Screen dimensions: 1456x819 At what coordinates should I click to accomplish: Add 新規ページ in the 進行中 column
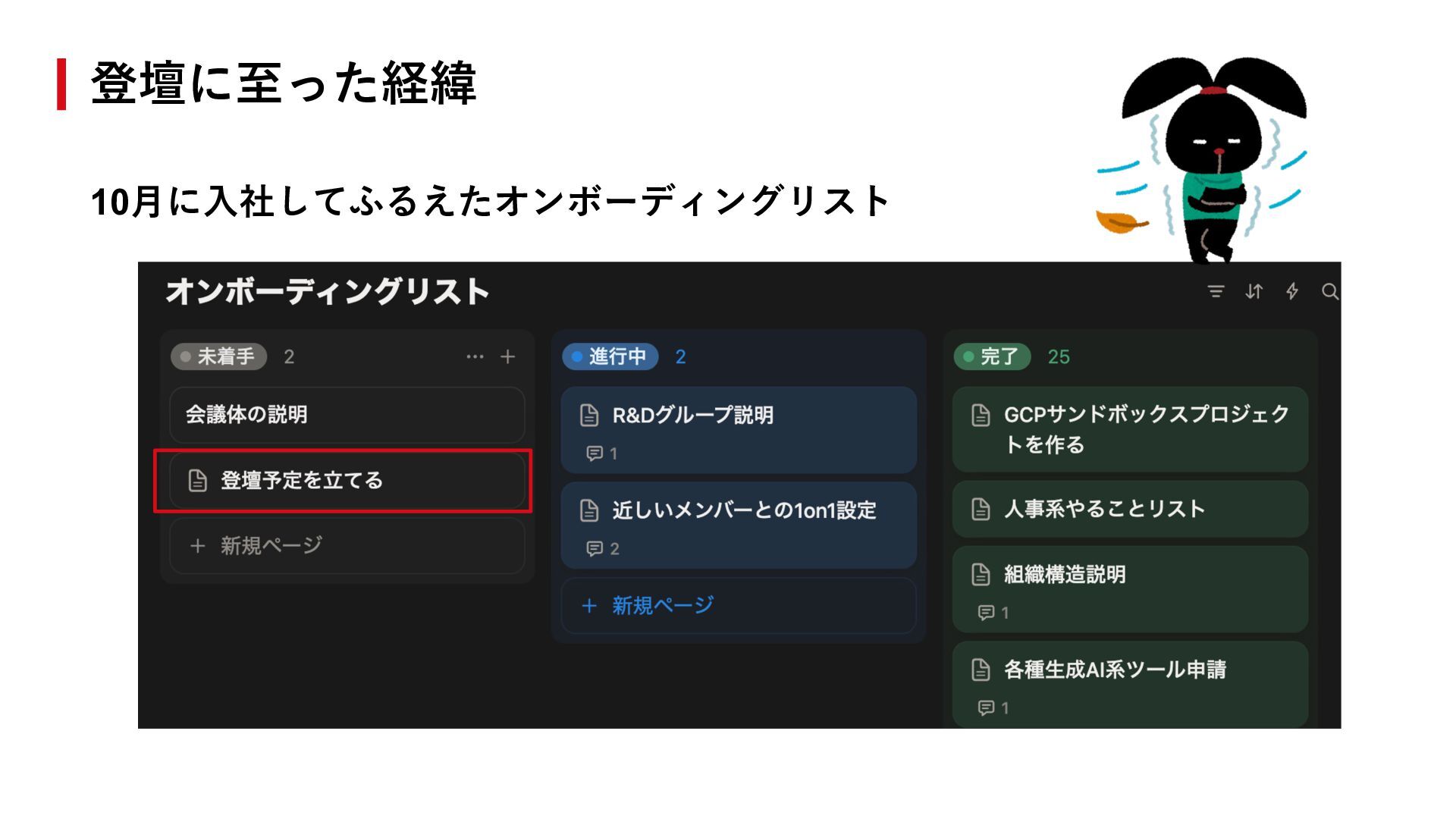(662, 605)
